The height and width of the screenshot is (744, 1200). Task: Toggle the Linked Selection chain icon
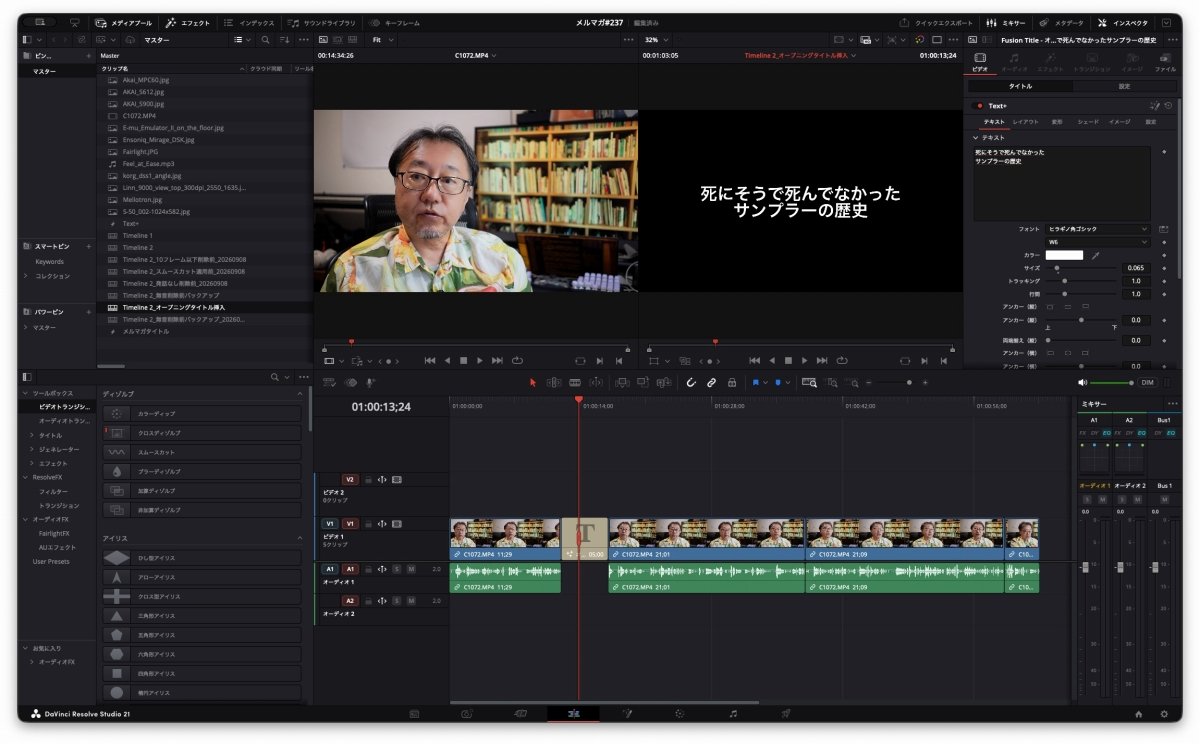coord(711,382)
